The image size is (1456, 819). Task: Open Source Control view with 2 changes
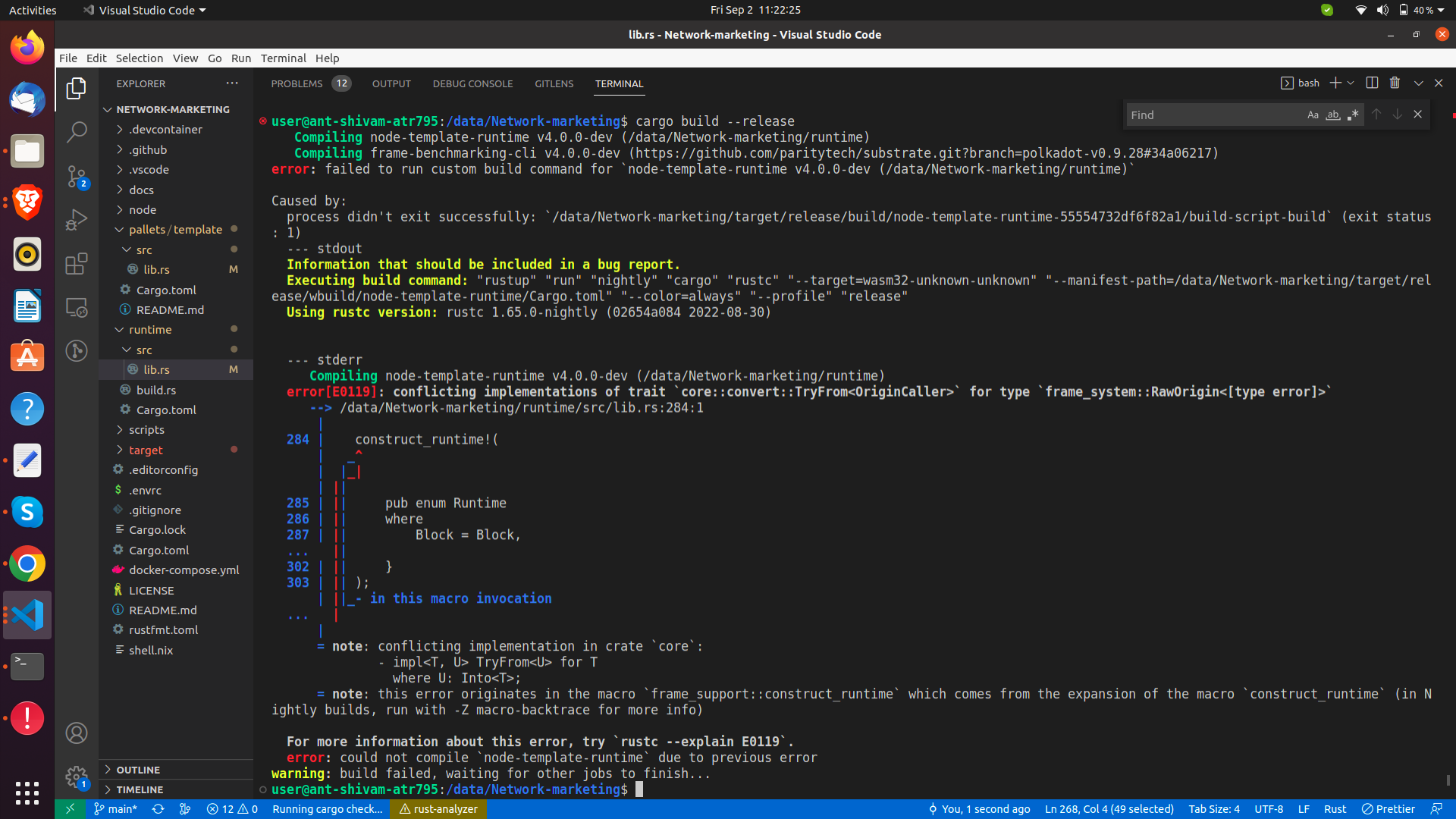click(x=77, y=176)
